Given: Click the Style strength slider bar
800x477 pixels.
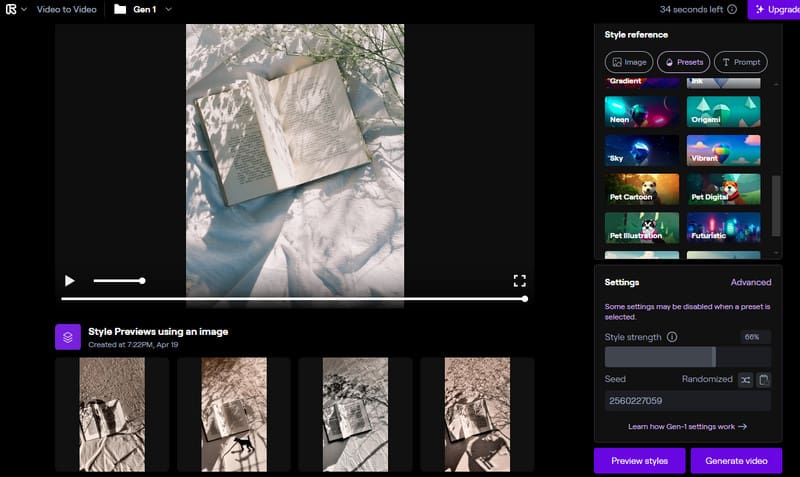Looking at the screenshot, I should click(x=687, y=357).
